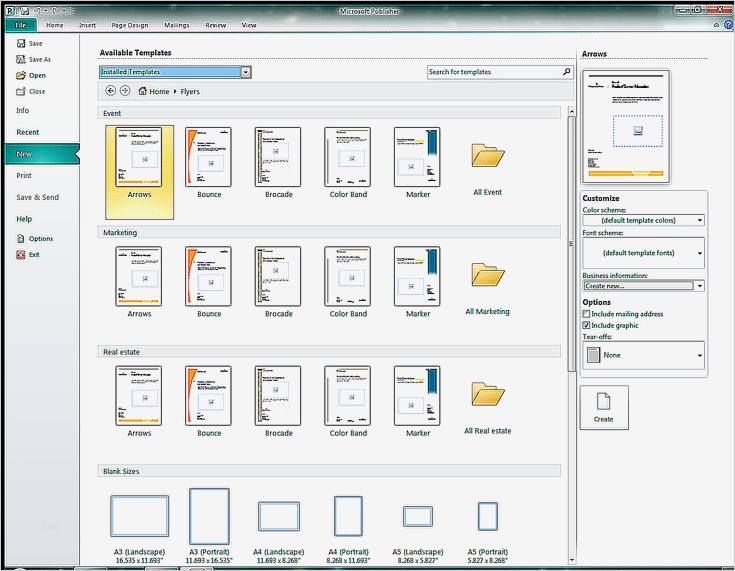Open the Print menu item
This screenshot has width=735, height=571.
(x=24, y=175)
